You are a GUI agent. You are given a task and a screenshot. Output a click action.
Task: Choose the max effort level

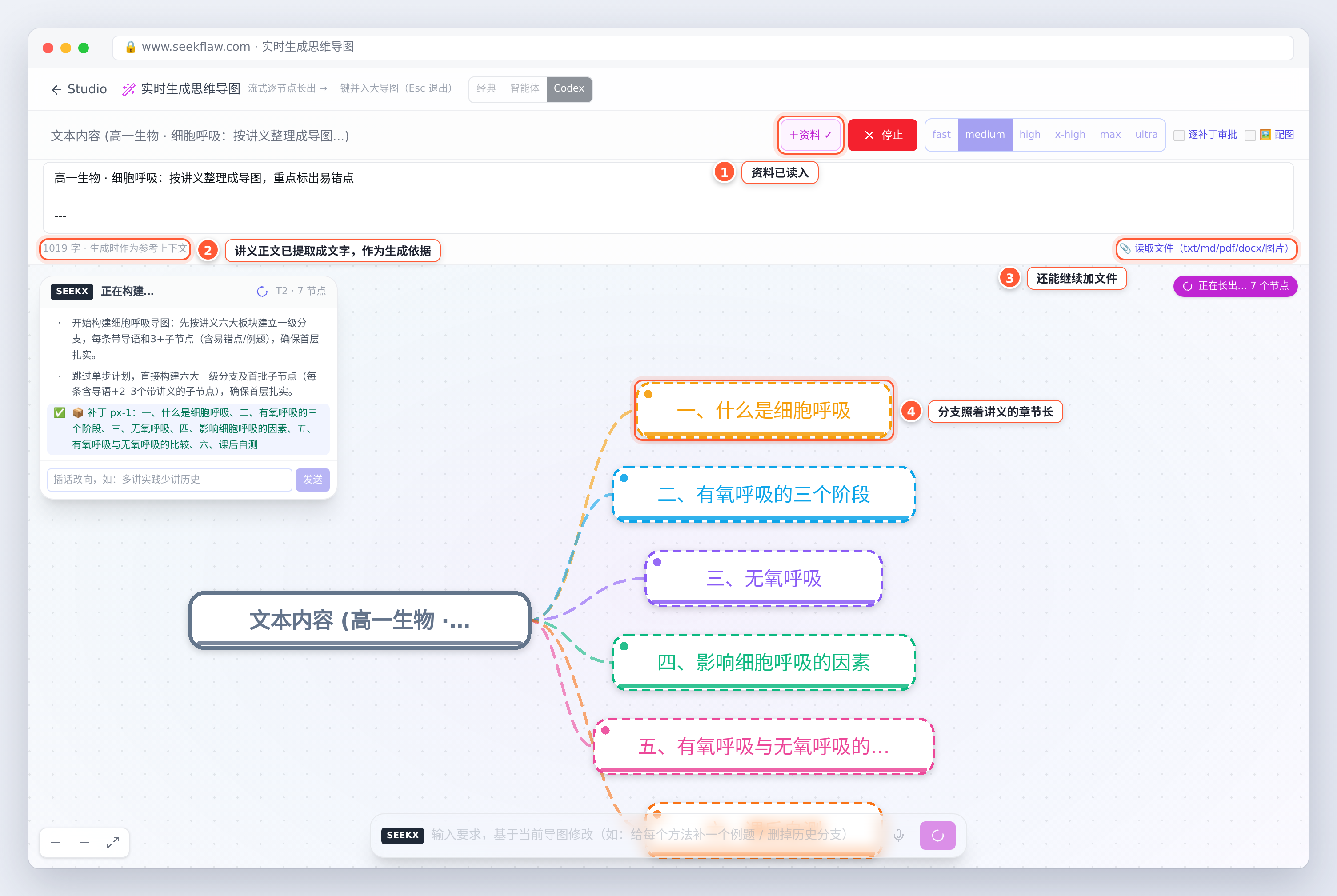[x=1110, y=135]
